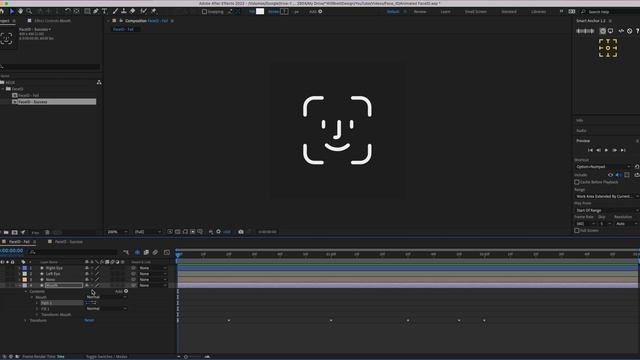Image resolution: width=640 pixels, height=360 pixels.
Task: Open the Graph Editor in timeline
Action: 167,252
